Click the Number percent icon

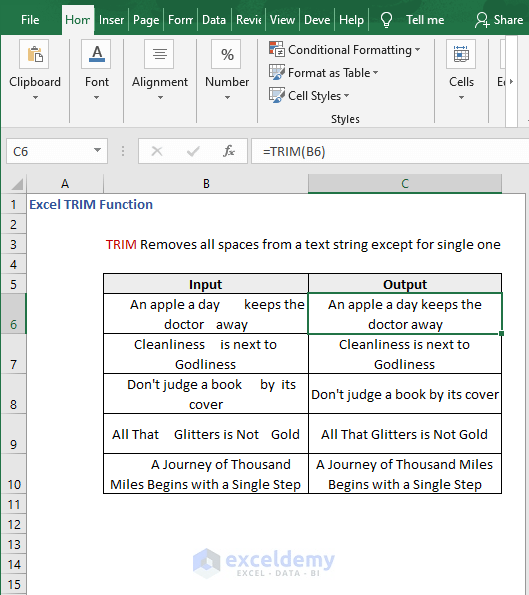[227, 54]
